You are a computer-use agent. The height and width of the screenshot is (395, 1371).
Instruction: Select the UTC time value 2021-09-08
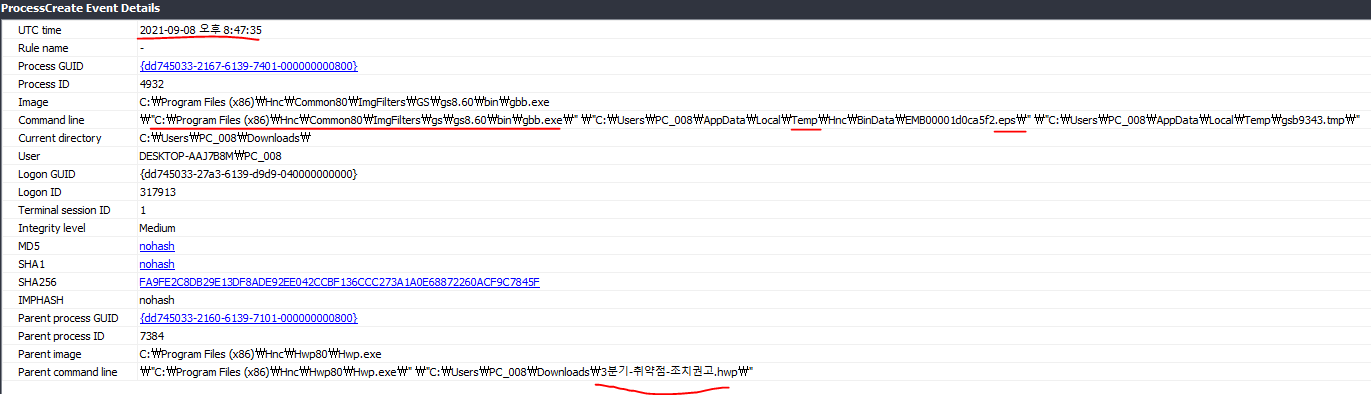(x=200, y=30)
